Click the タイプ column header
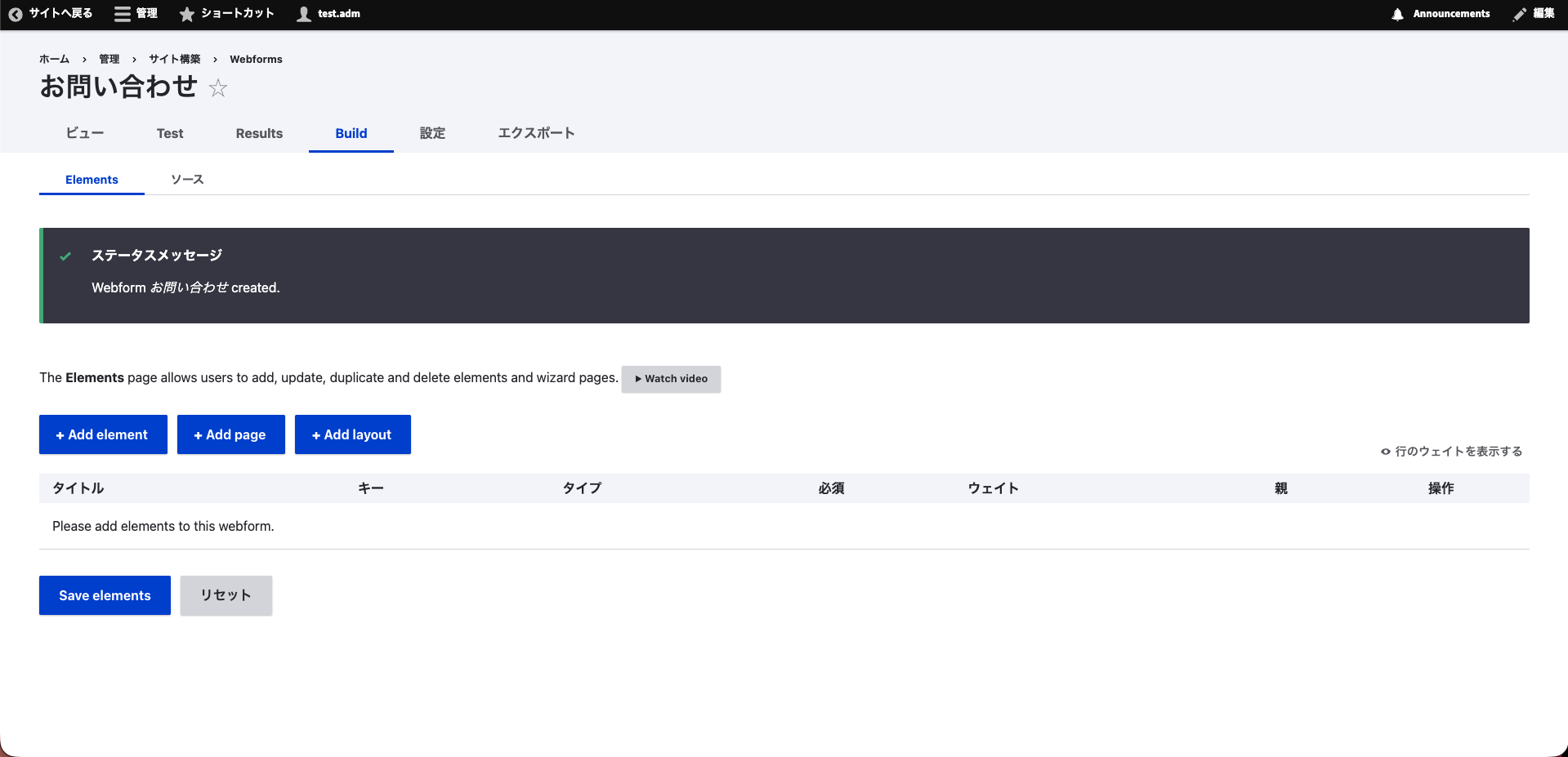Screen dimensions: 1568x757 point(582,488)
